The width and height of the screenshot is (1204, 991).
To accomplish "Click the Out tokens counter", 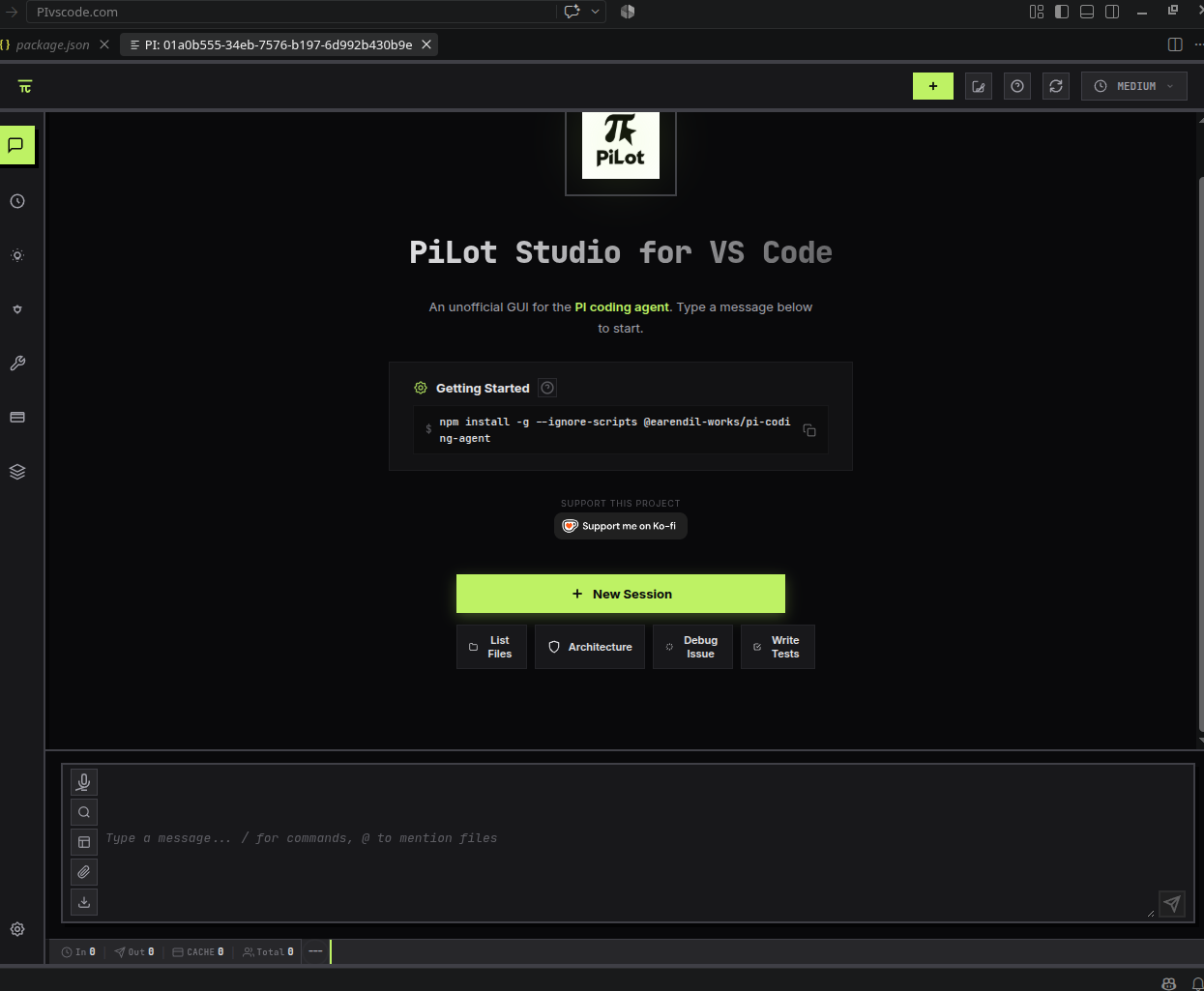I will [x=134, y=952].
